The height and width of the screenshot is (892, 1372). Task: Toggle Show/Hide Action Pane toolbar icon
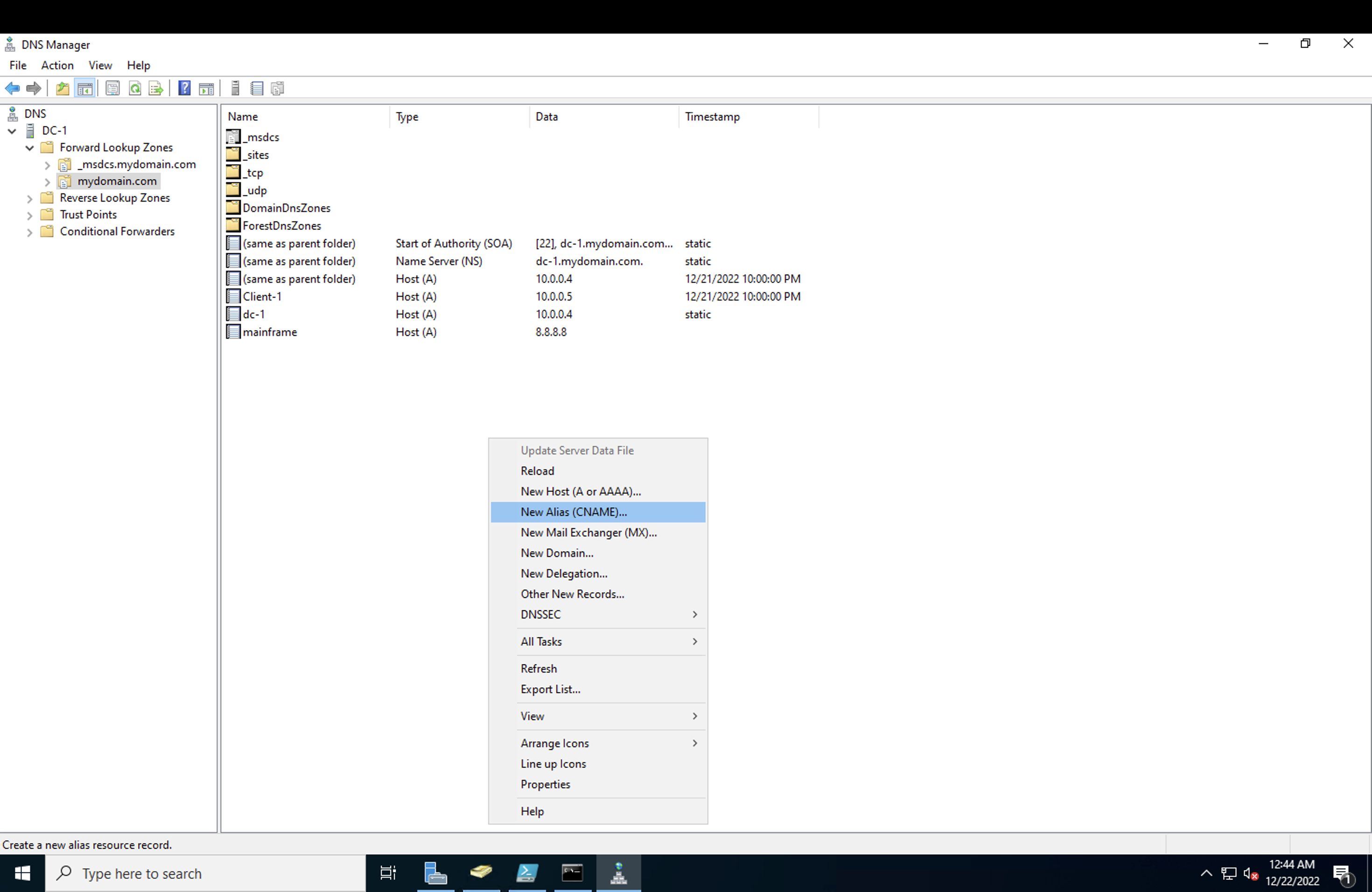coord(206,88)
